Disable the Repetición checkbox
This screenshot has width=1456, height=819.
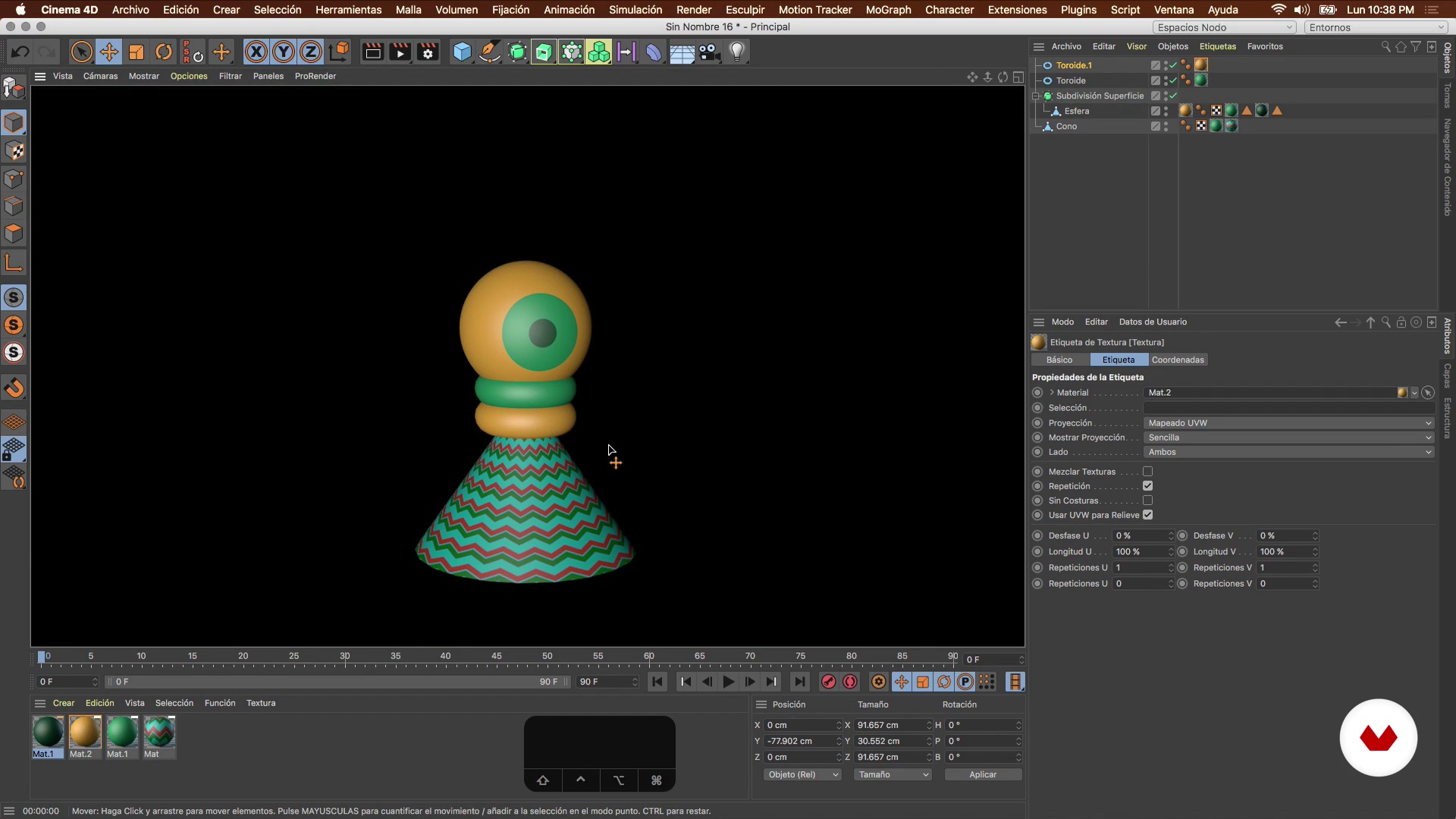[1147, 486]
